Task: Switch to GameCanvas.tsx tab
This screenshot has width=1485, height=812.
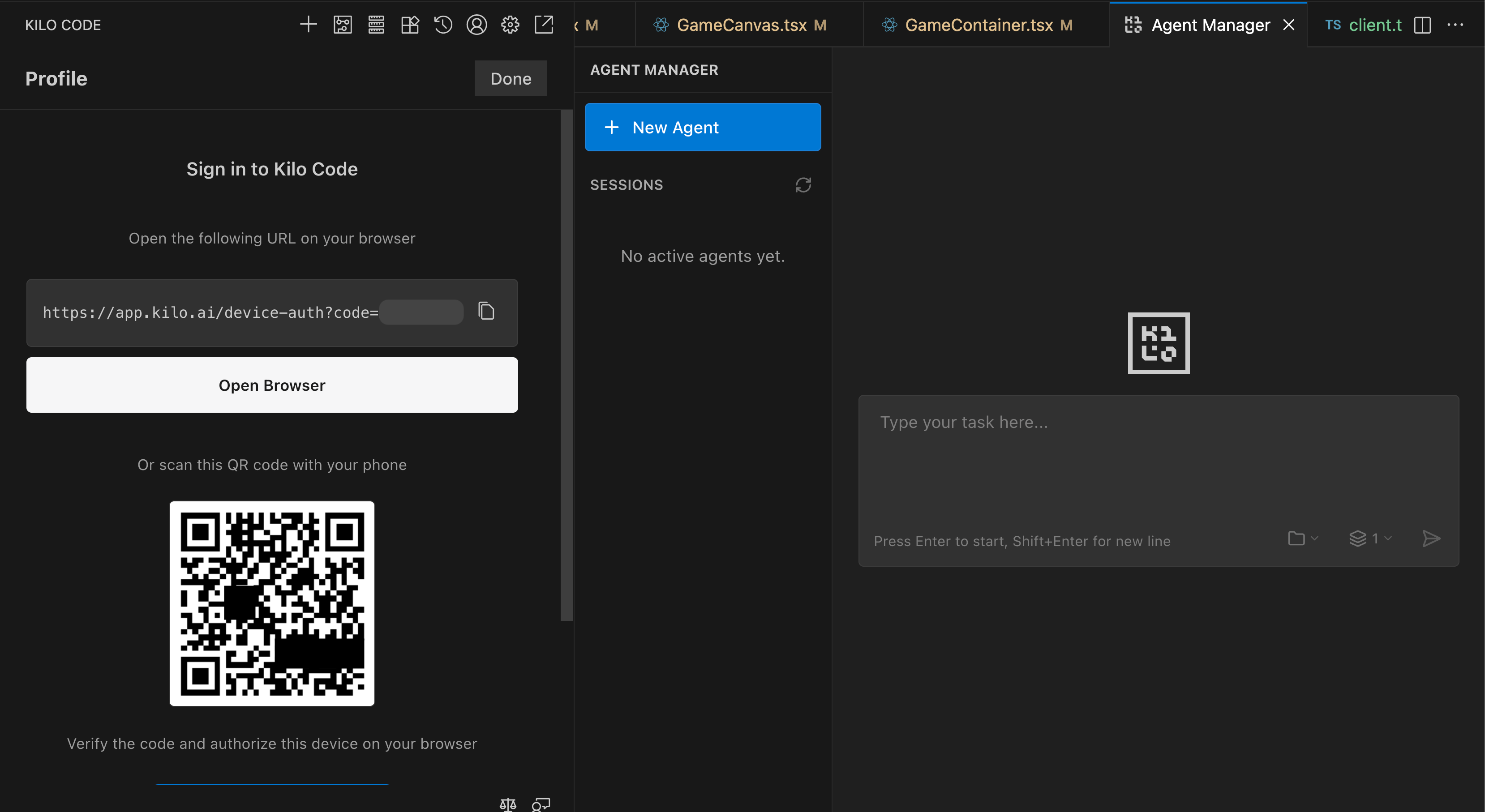Action: 741,25
